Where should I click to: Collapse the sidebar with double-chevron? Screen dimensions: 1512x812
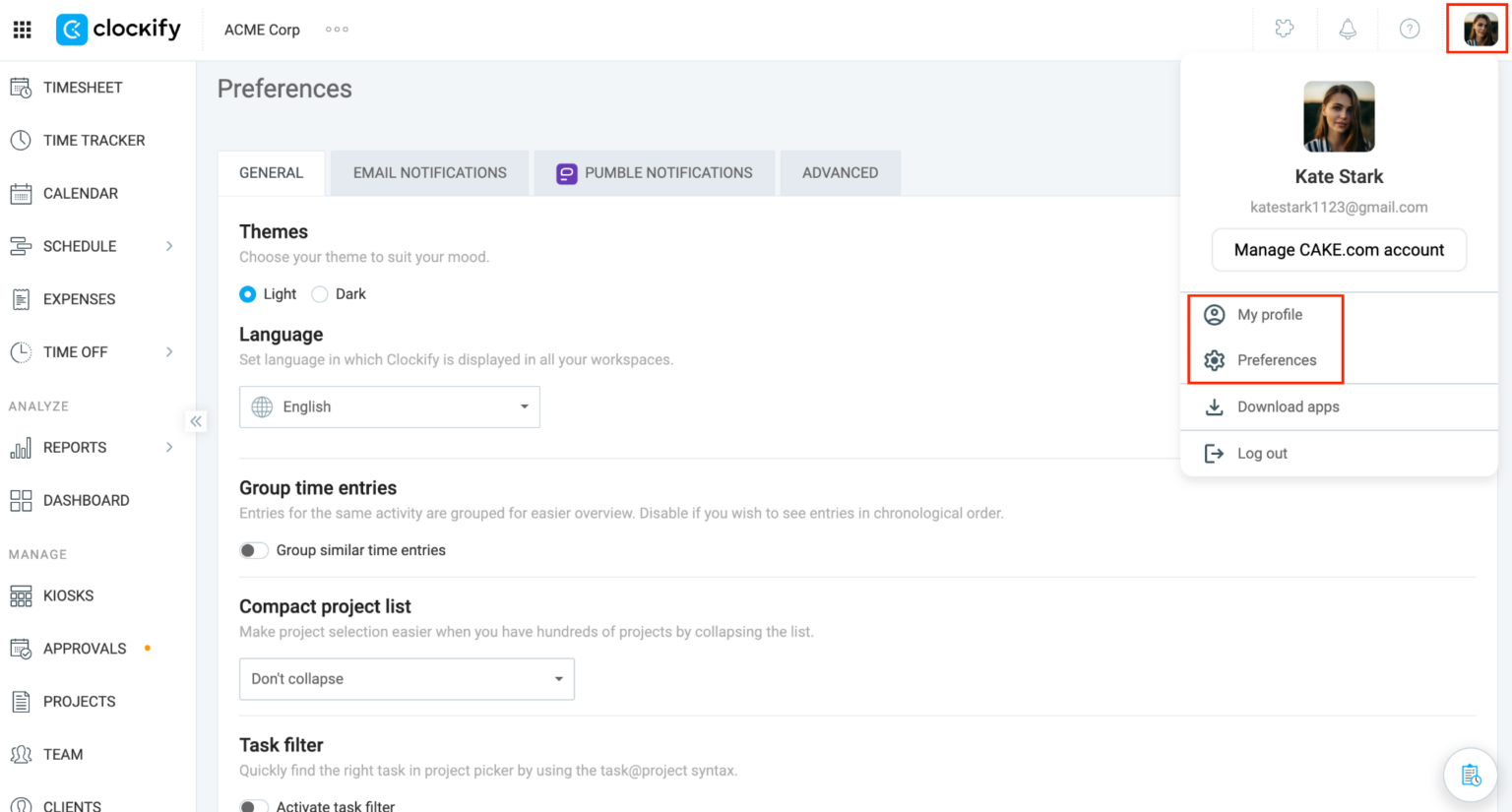[196, 421]
